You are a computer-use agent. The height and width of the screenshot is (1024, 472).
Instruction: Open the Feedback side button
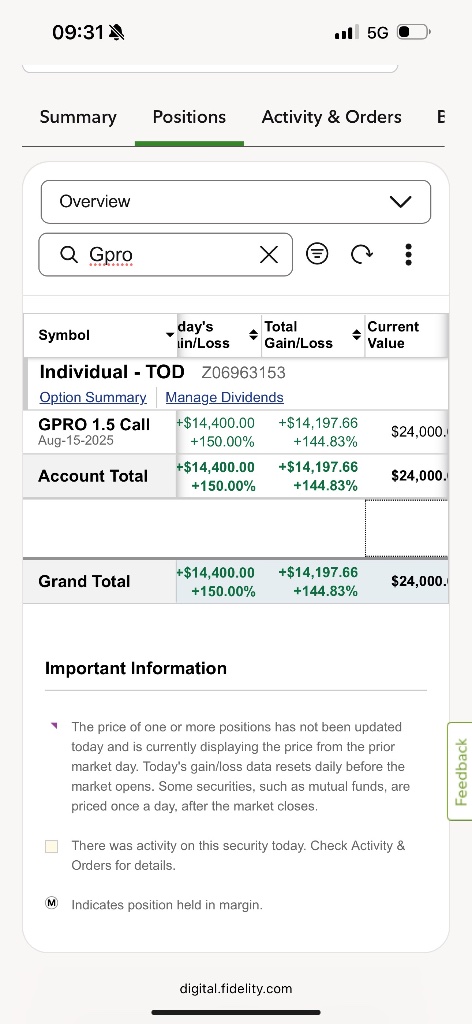pyautogui.click(x=460, y=771)
